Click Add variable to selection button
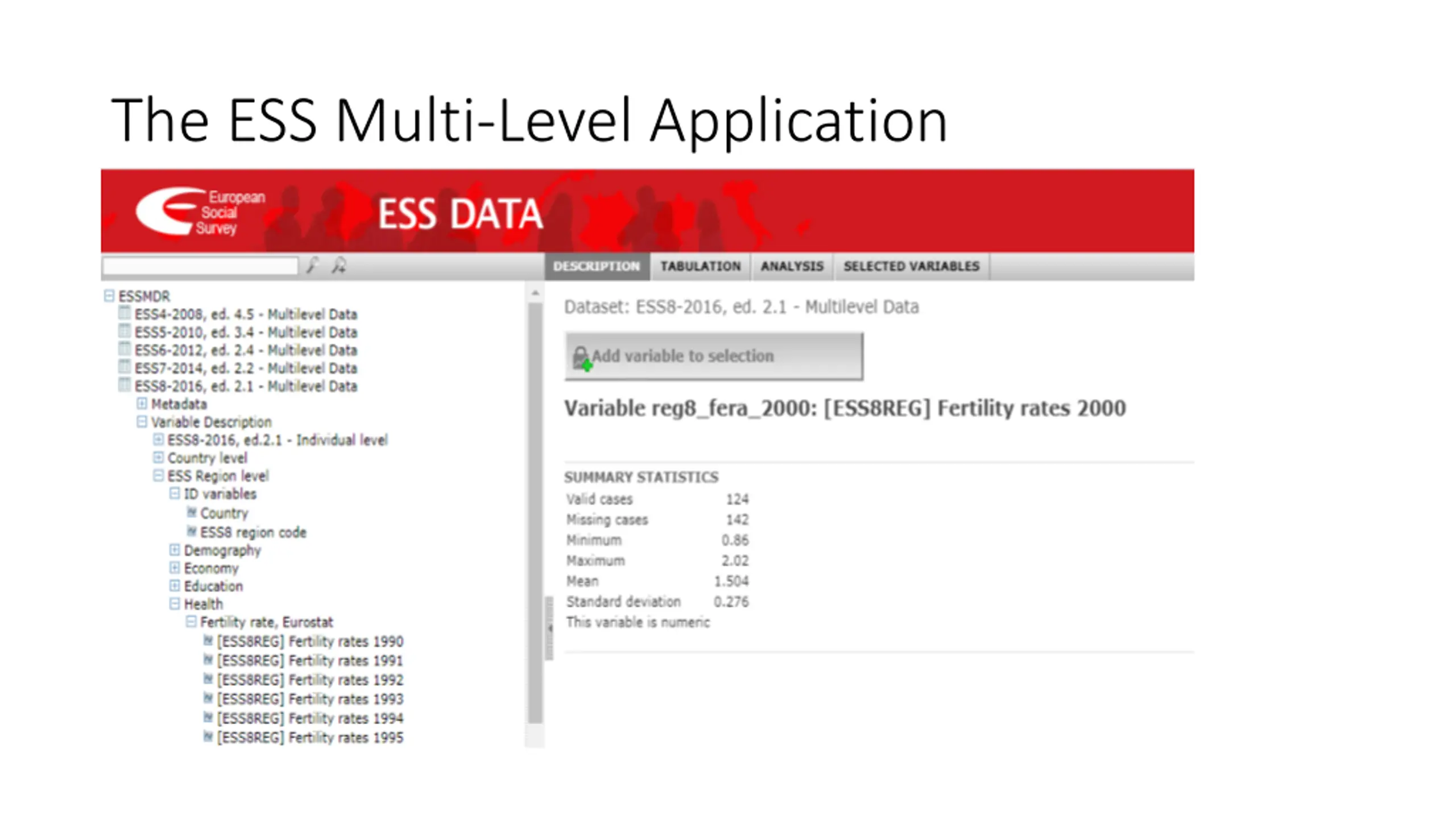 tap(714, 356)
